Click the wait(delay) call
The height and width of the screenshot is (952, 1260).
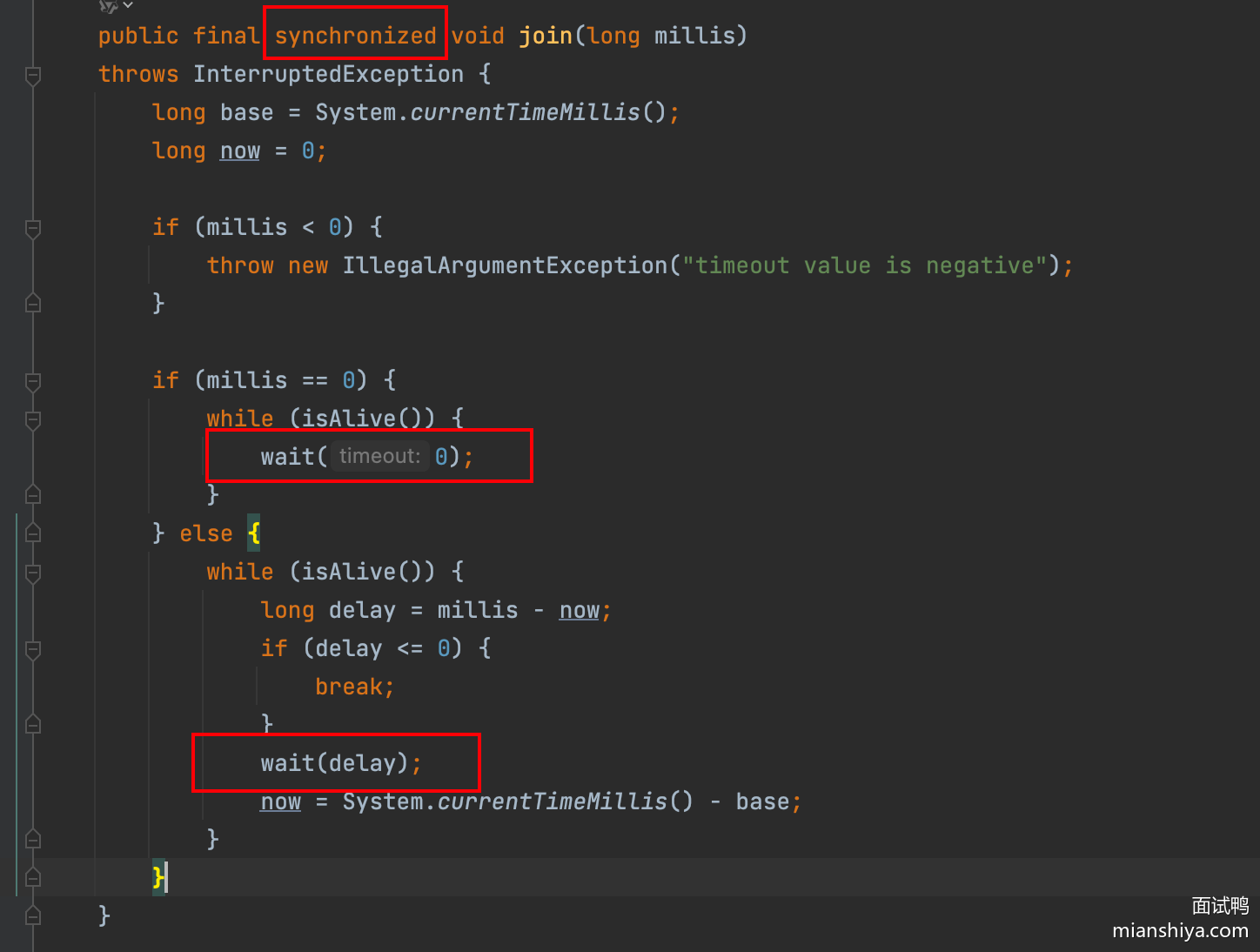pyautogui.click(x=334, y=763)
